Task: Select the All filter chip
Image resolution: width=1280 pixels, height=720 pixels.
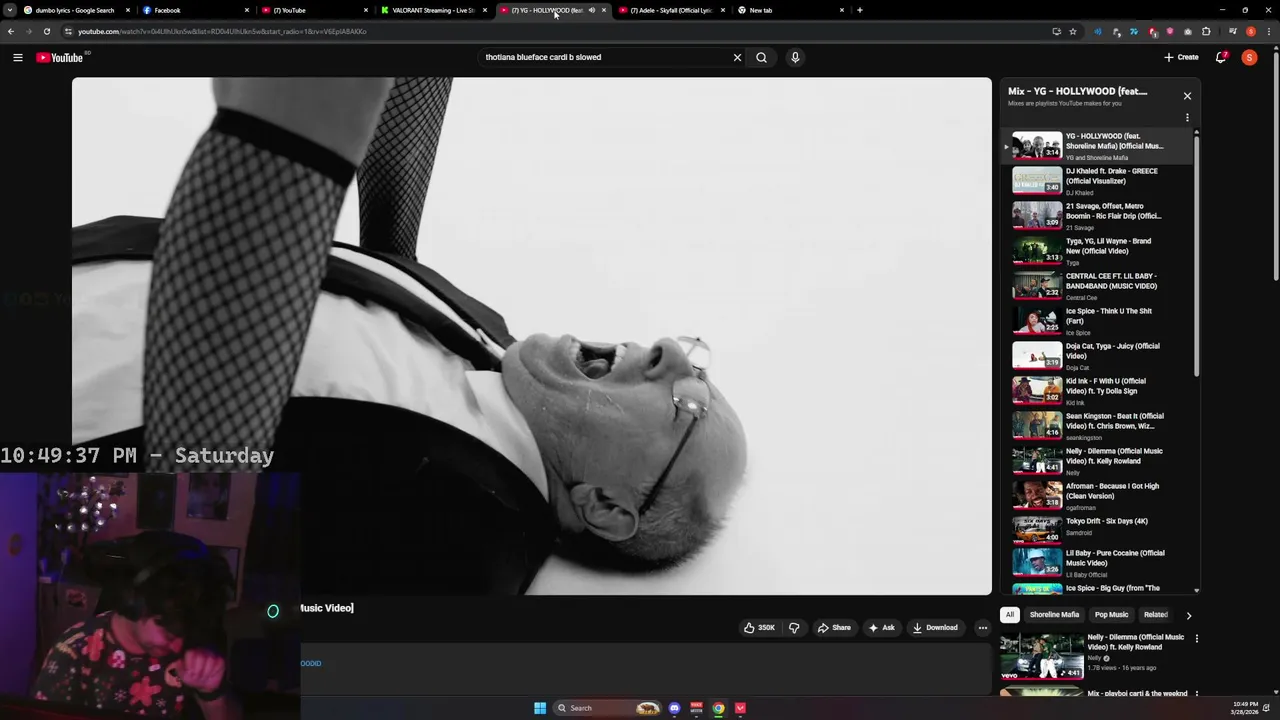Action: [1010, 615]
